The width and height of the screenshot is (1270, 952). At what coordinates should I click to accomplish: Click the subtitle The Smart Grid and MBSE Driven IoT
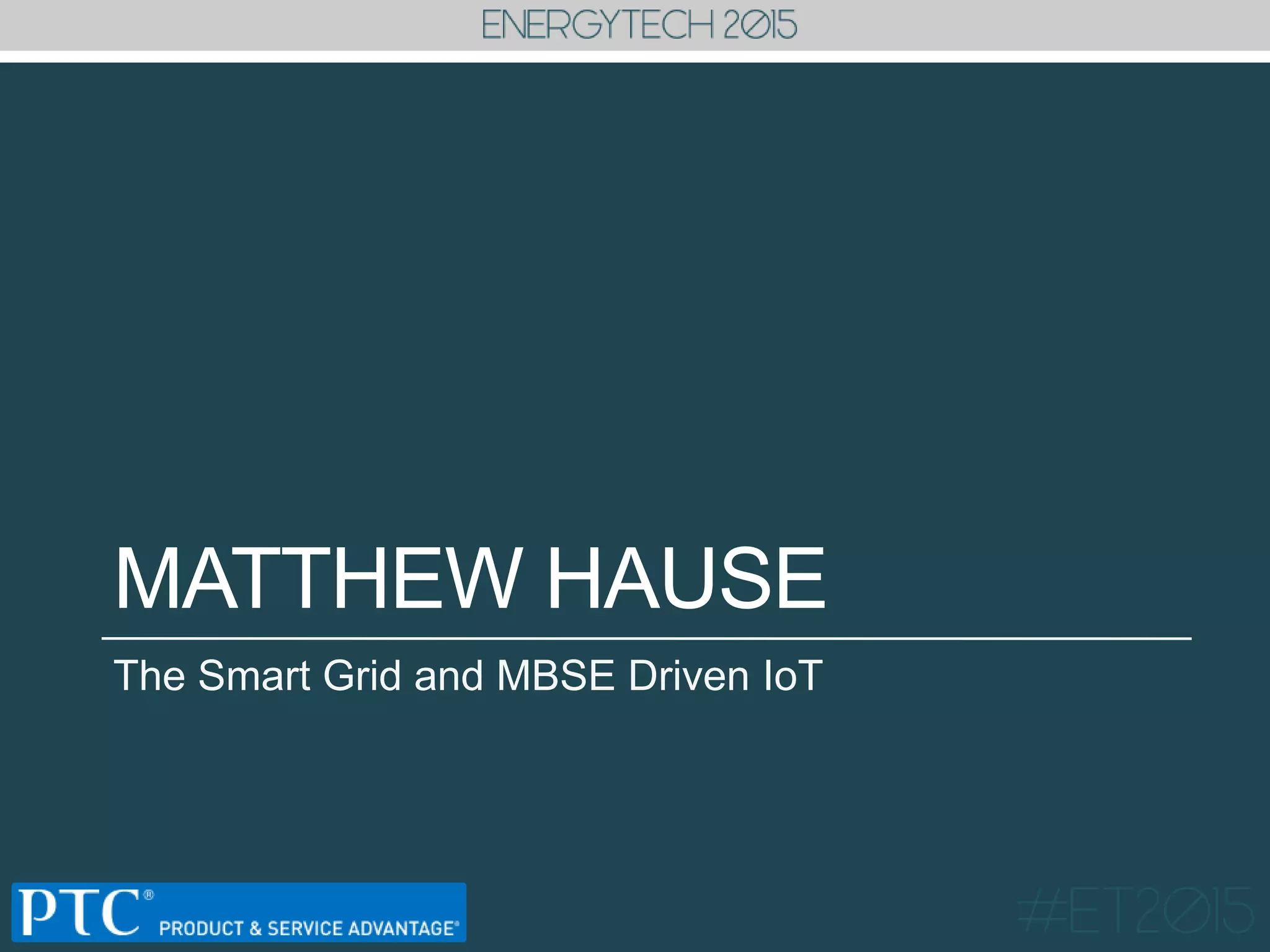point(468,675)
